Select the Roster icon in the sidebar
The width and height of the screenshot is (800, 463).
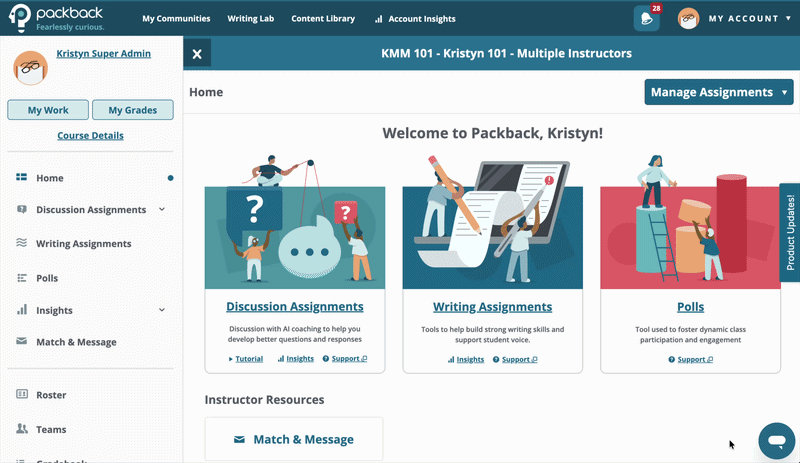22,394
